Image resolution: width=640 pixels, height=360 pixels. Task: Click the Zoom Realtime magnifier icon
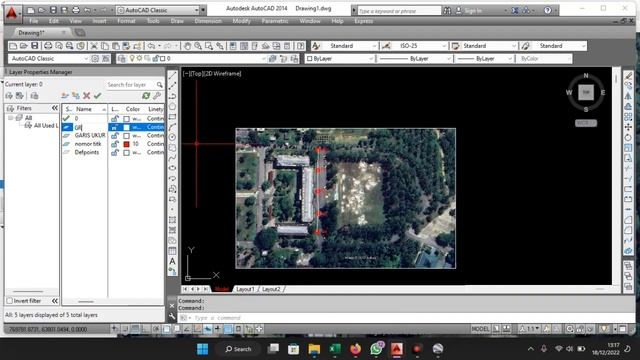click(x=198, y=46)
